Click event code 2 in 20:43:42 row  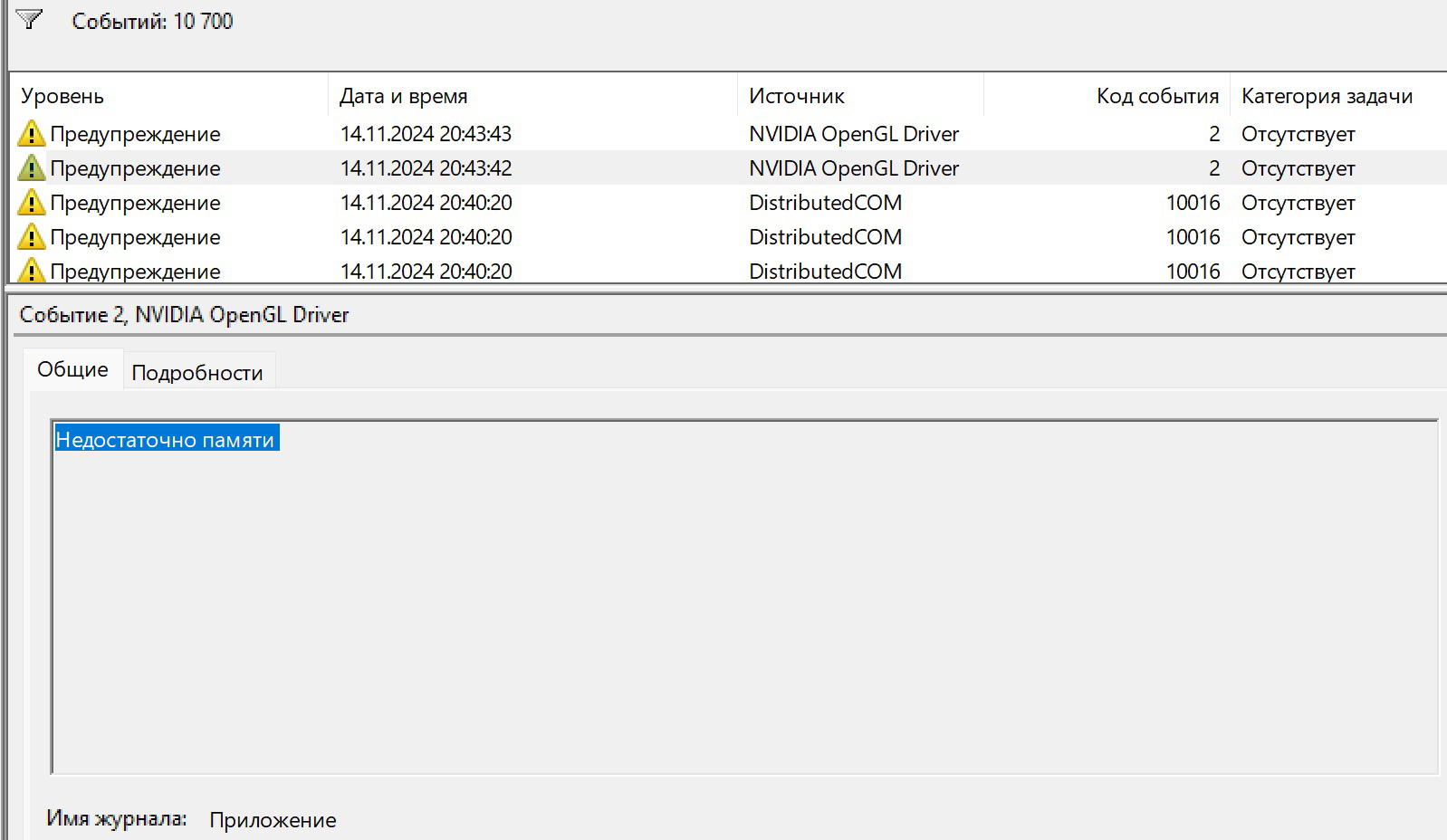[x=1214, y=168]
